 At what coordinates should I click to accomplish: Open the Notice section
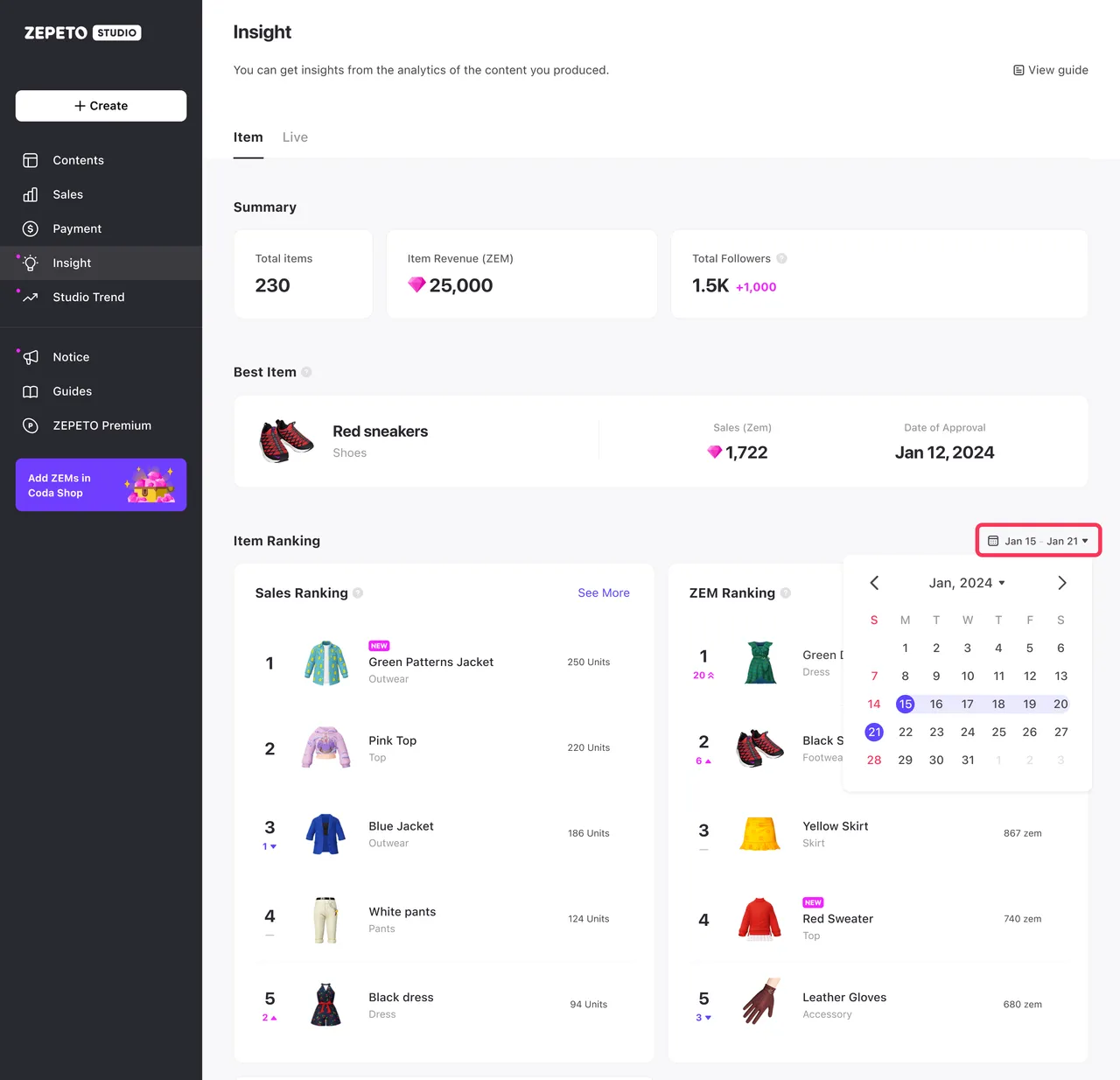coord(70,357)
